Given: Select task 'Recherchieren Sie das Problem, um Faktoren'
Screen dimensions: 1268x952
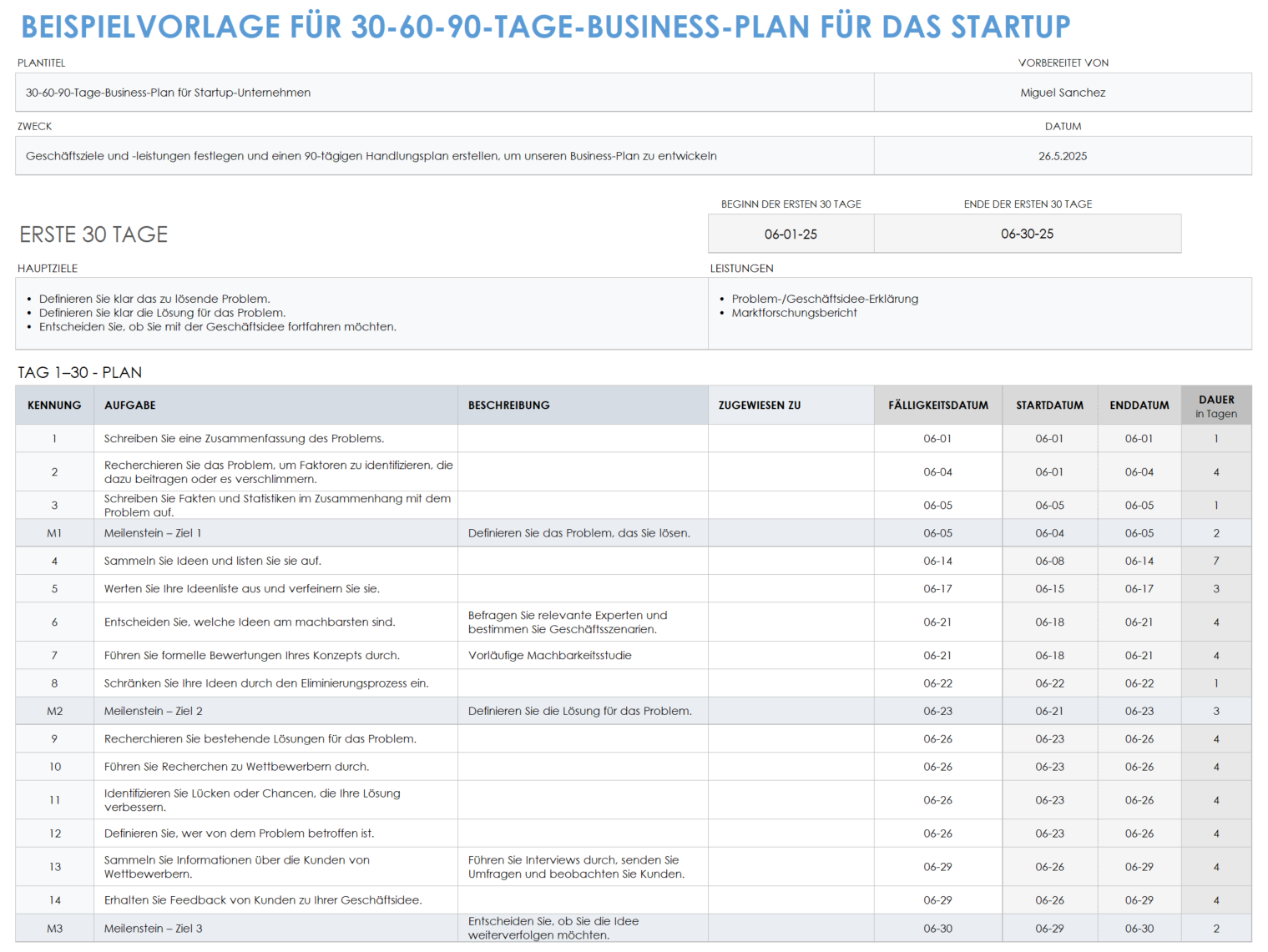Looking at the screenshot, I should click(275, 471).
